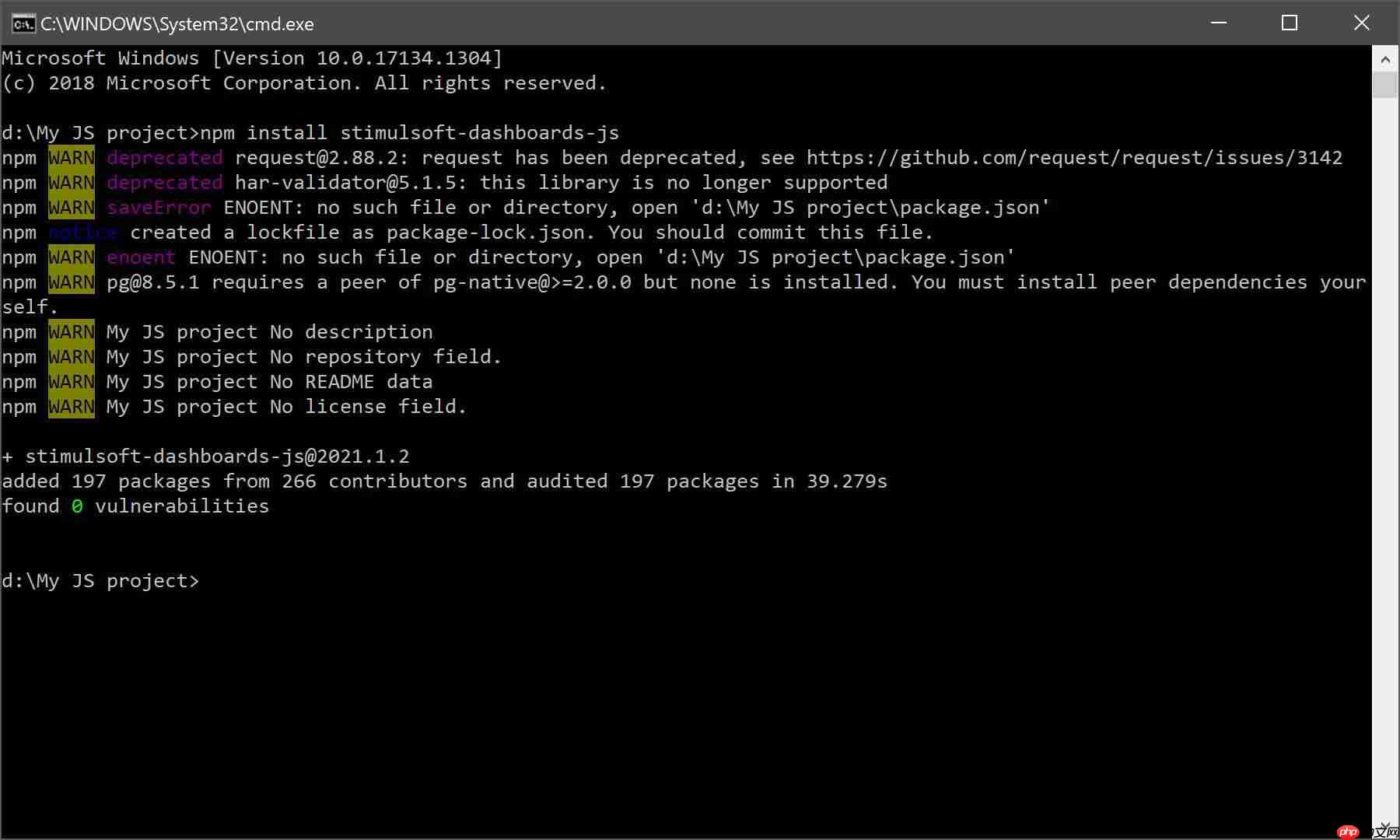The height and width of the screenshot is (840, 1400).
Task: Click the green 0 vulnerabilities count
Action: pos(77,506)
